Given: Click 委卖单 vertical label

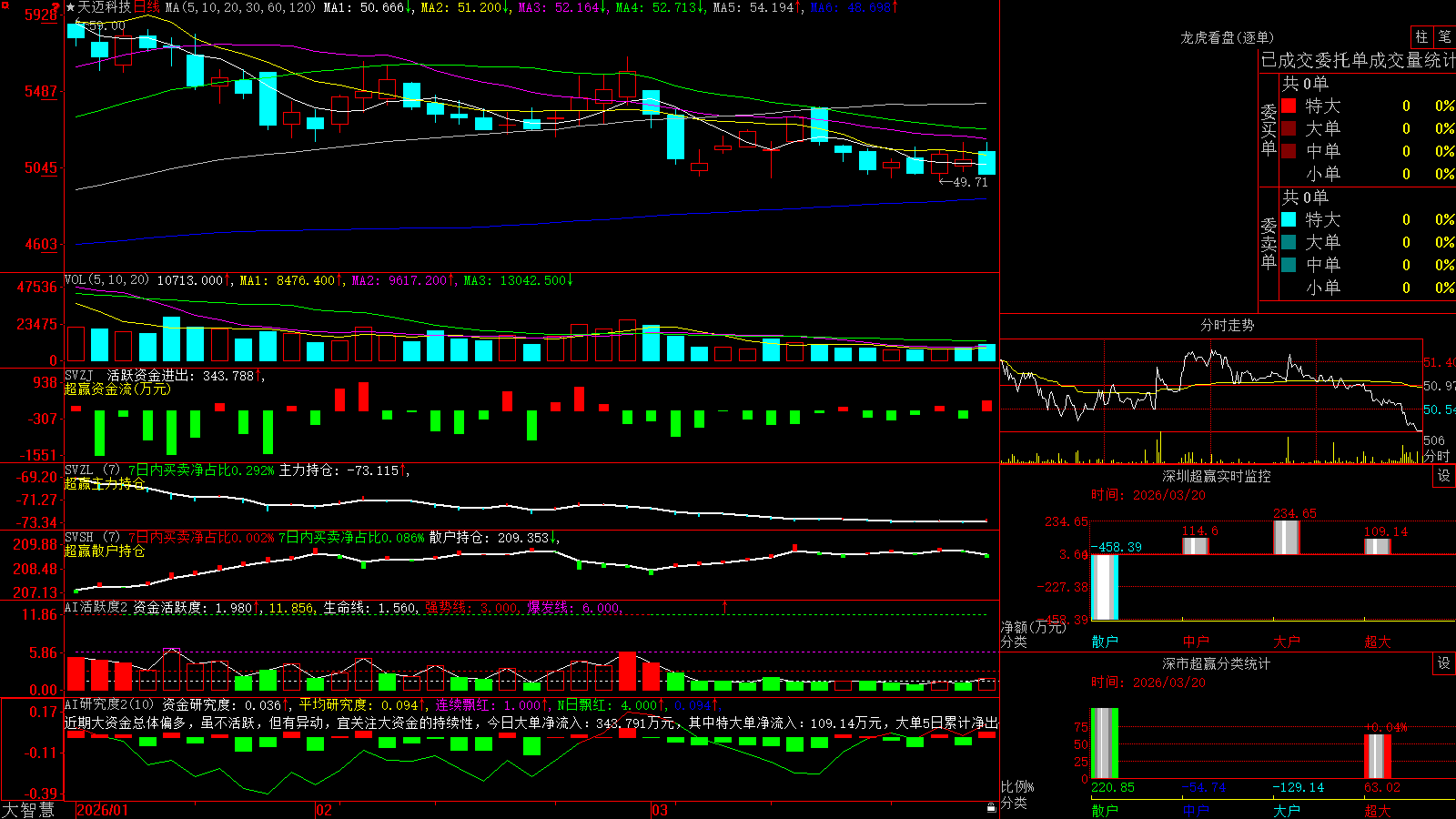Looking at the screenshot, I should [x=1269, y=243].
